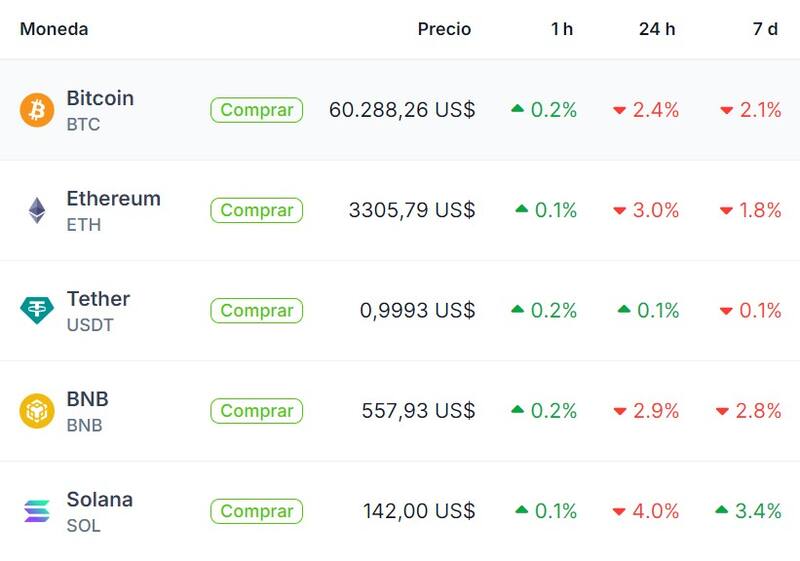800x561 pixels.
Task: Sort by the 1 h column header
Action: (562, 29)
